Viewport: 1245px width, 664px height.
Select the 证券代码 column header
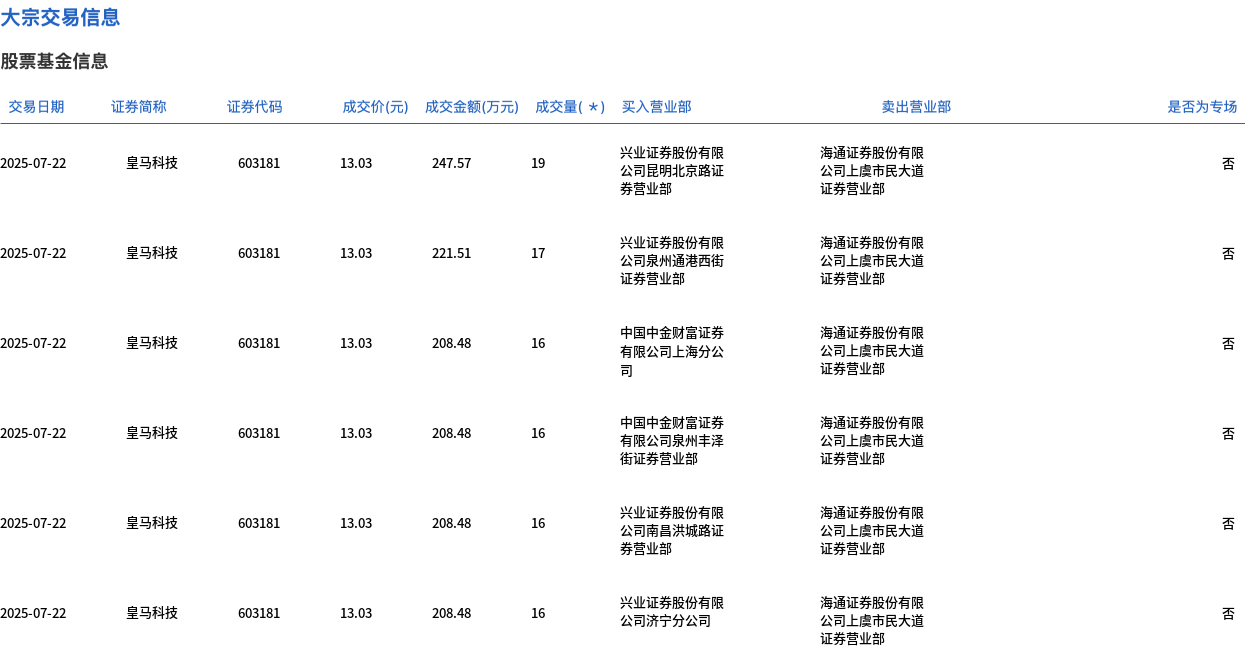255,107
